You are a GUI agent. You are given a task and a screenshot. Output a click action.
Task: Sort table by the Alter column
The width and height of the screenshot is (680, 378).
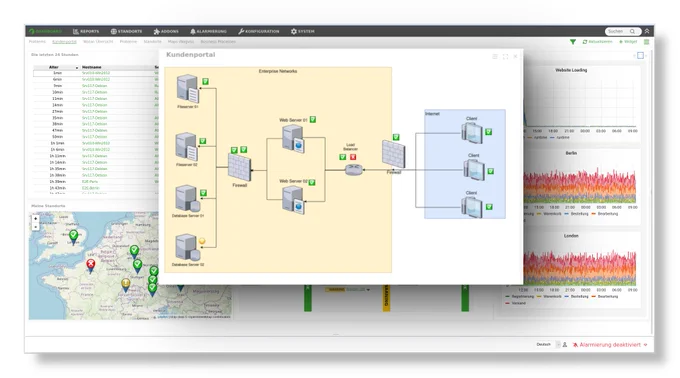click(54, 67)
